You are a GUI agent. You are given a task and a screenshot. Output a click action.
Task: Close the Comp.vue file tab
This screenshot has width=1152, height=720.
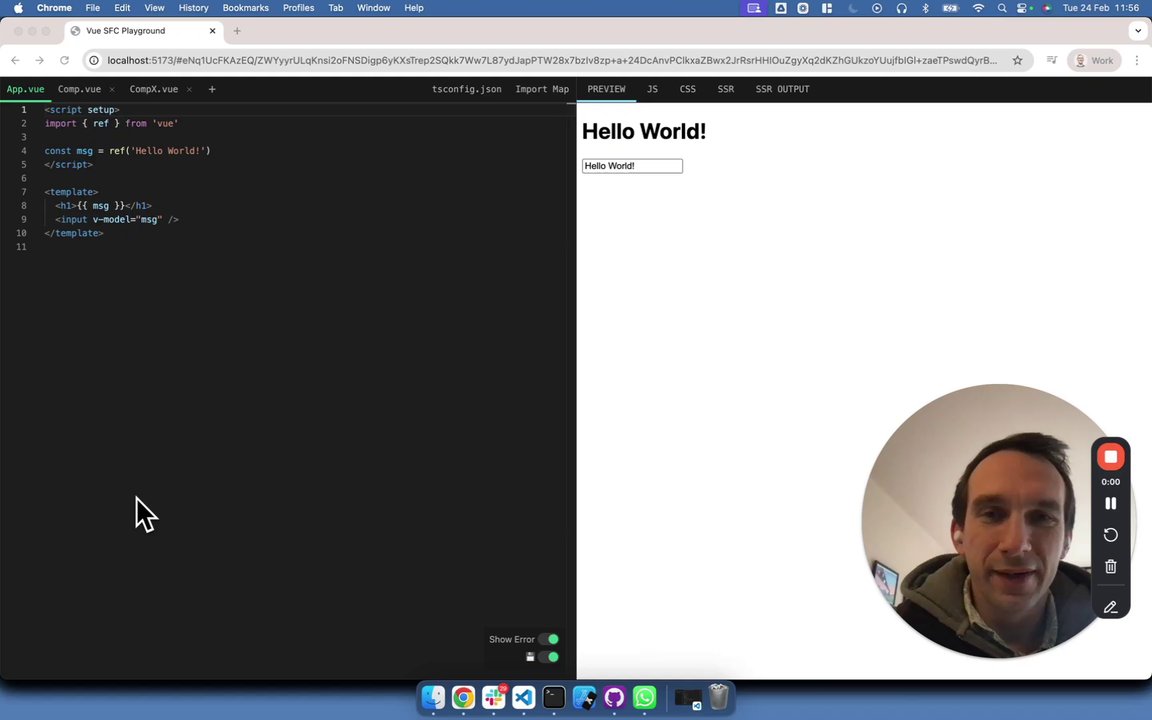(112, 90)
